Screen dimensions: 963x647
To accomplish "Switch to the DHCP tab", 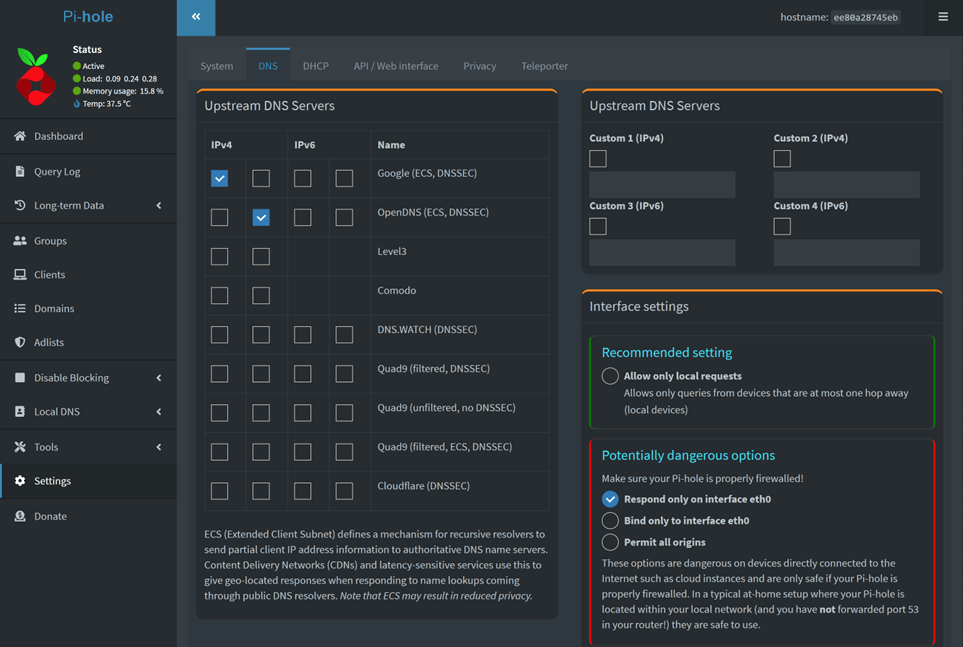I will [315, 66].
